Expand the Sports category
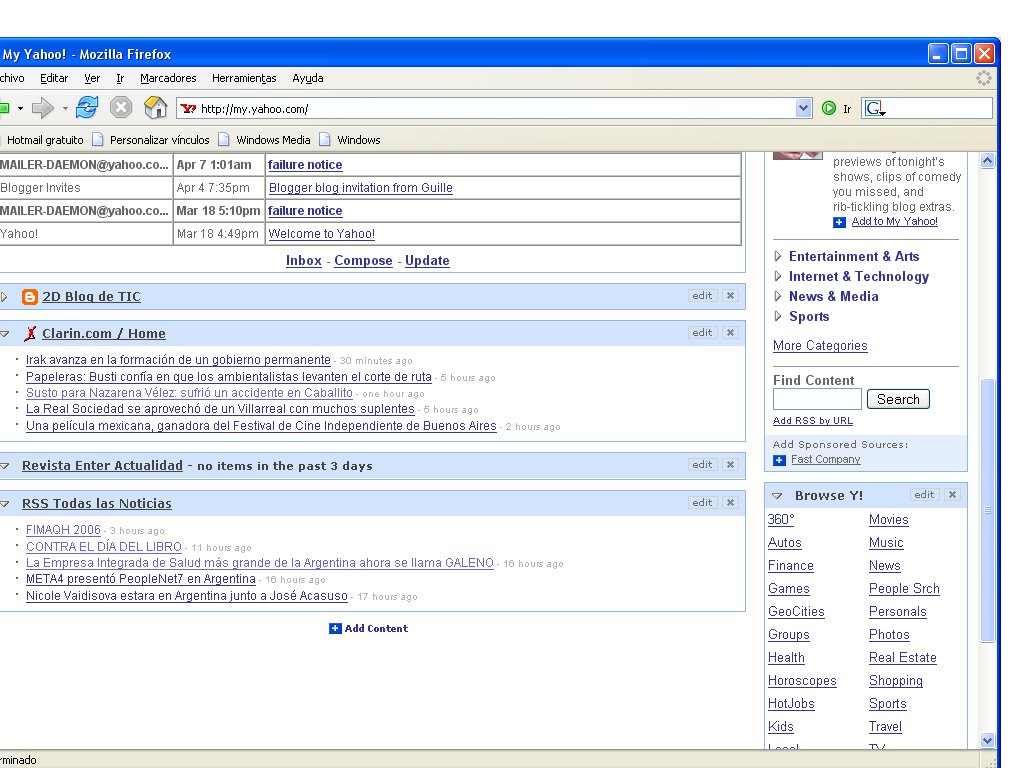 click(x=778, y=317)
